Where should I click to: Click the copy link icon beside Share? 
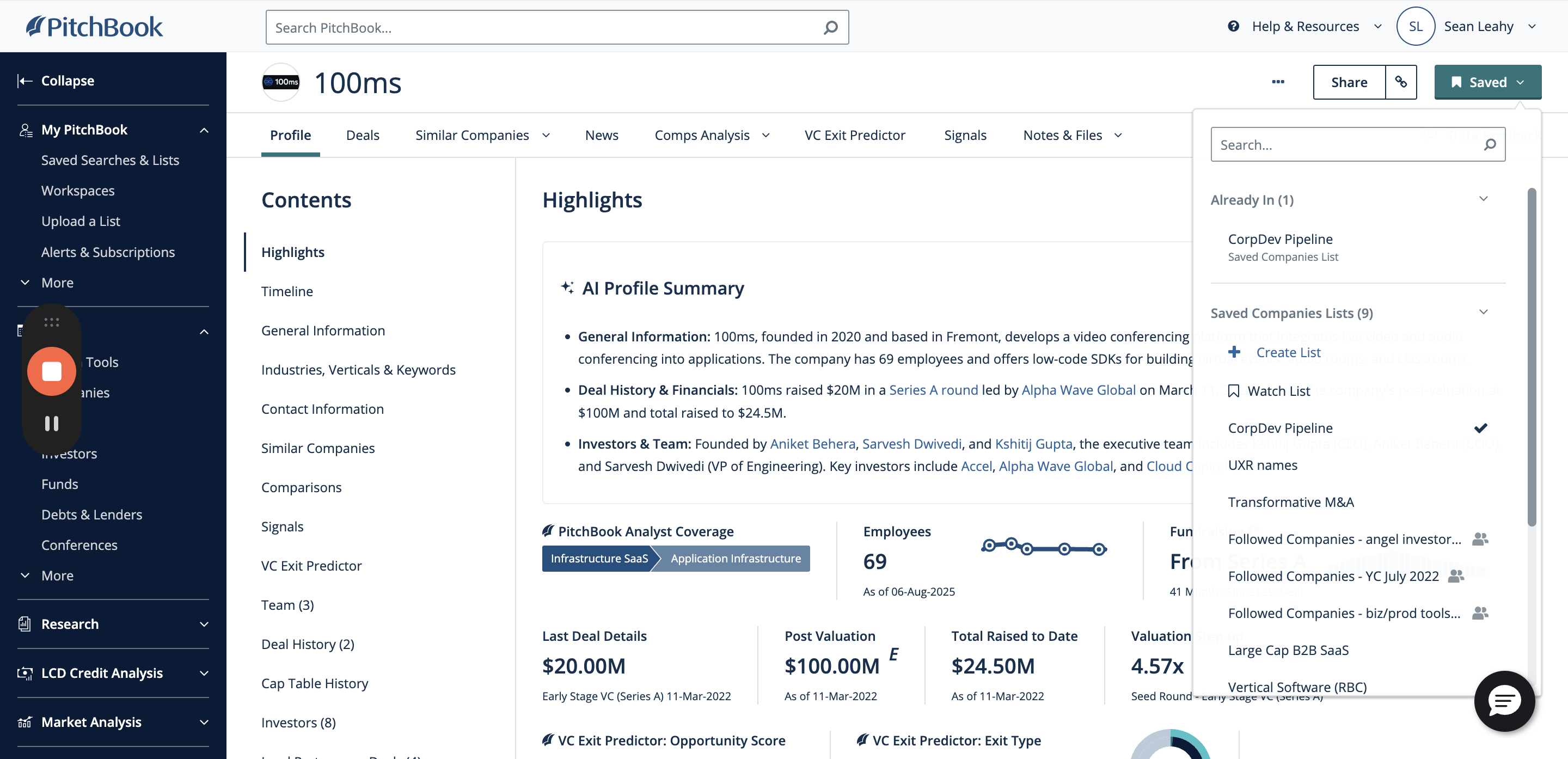coord(1401,82)
